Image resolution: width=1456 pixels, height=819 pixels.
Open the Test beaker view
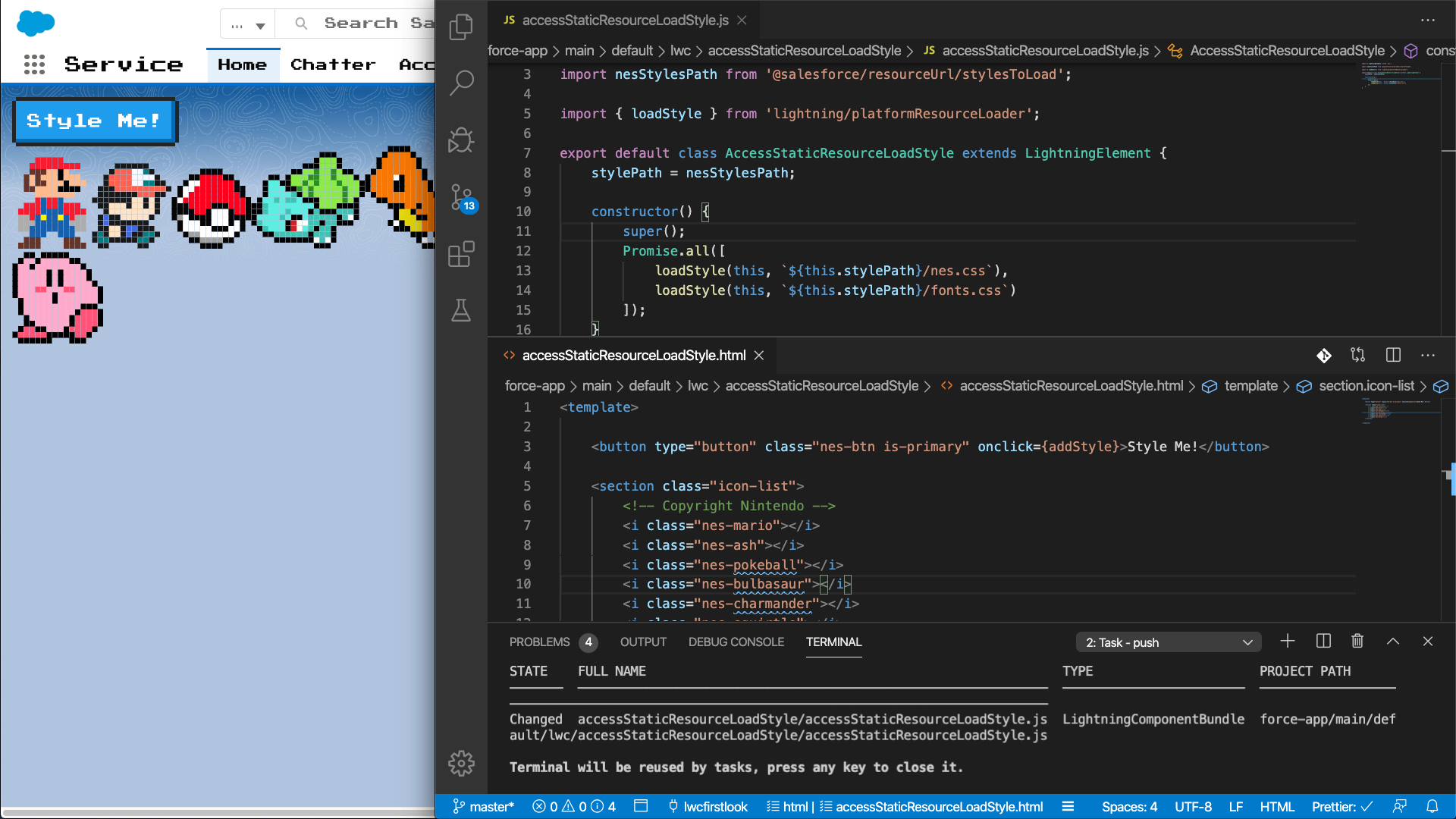pos(461,310)
